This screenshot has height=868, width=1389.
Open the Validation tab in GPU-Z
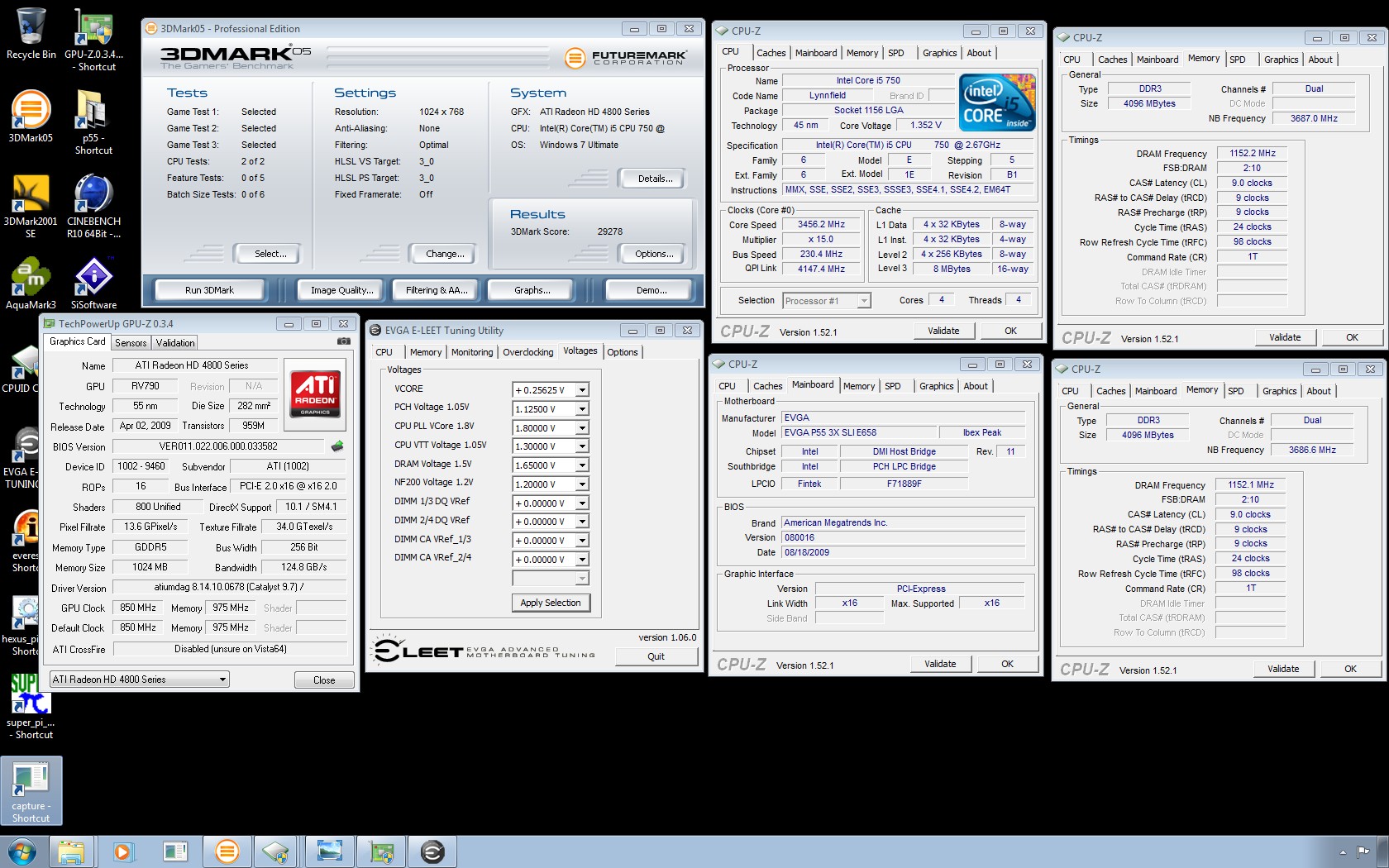[x=175, y=343]
